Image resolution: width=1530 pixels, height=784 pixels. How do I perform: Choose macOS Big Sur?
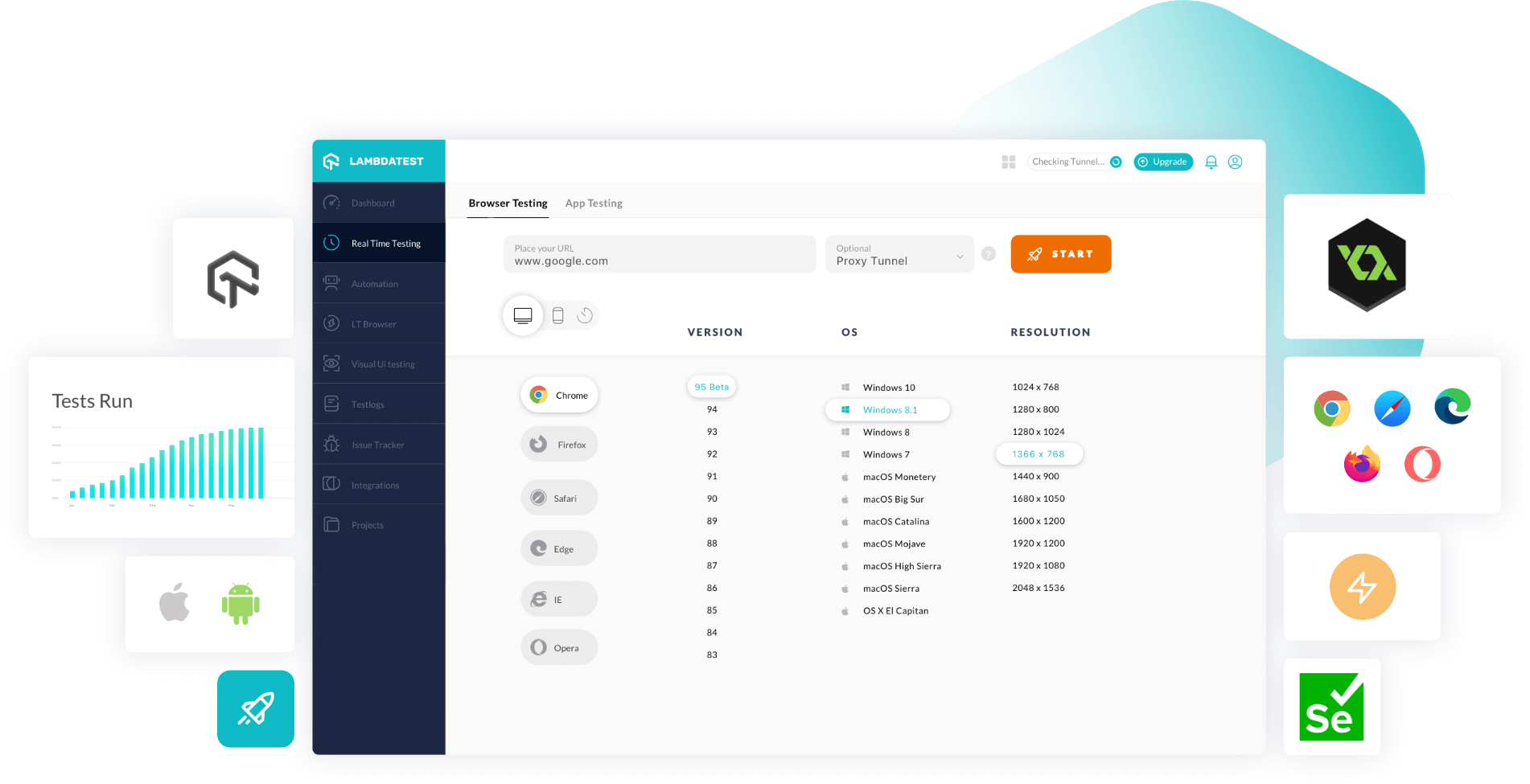click(882, 499)
